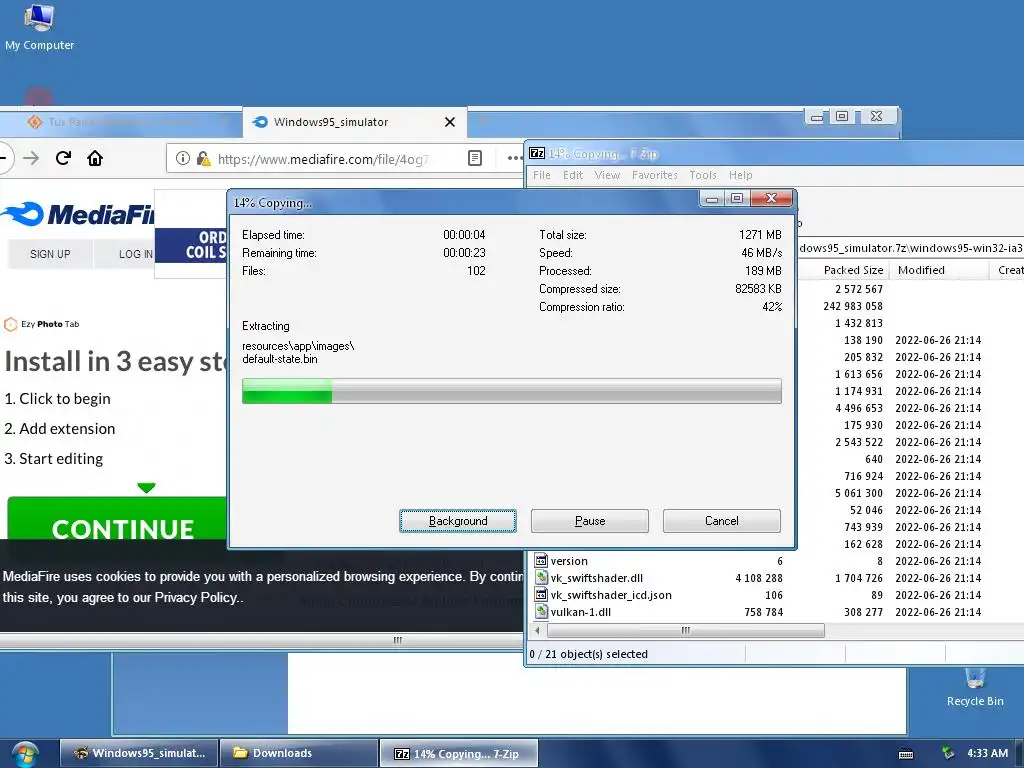
Task: Click status text 0 / 21 object(s) selected
Action: 588,654
